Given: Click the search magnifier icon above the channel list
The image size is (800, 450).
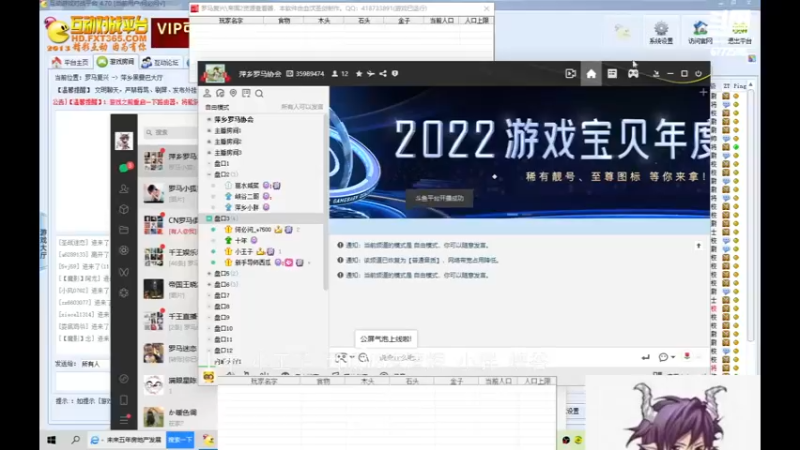Looking at the screenshot, I should pyautogui.click(x=259, y=93).
